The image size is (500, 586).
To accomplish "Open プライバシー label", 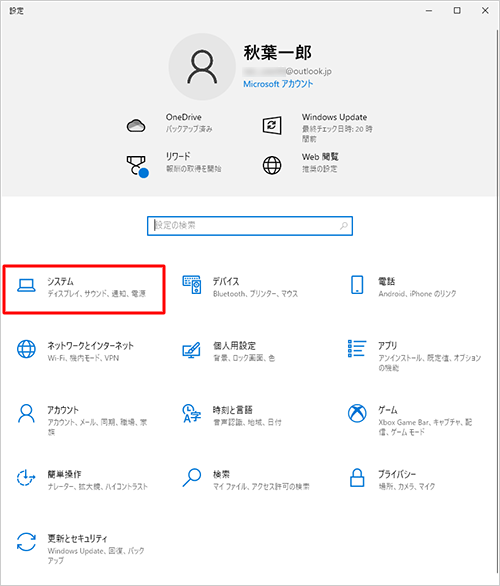I will [x=397, y=474].
